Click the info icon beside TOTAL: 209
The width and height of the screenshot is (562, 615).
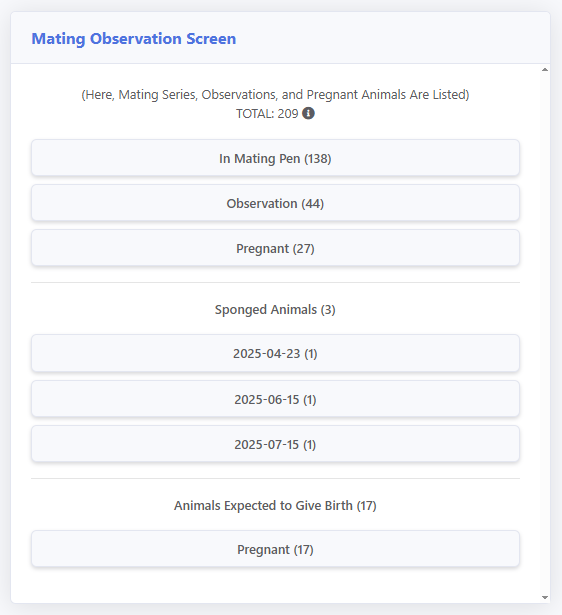308,113
